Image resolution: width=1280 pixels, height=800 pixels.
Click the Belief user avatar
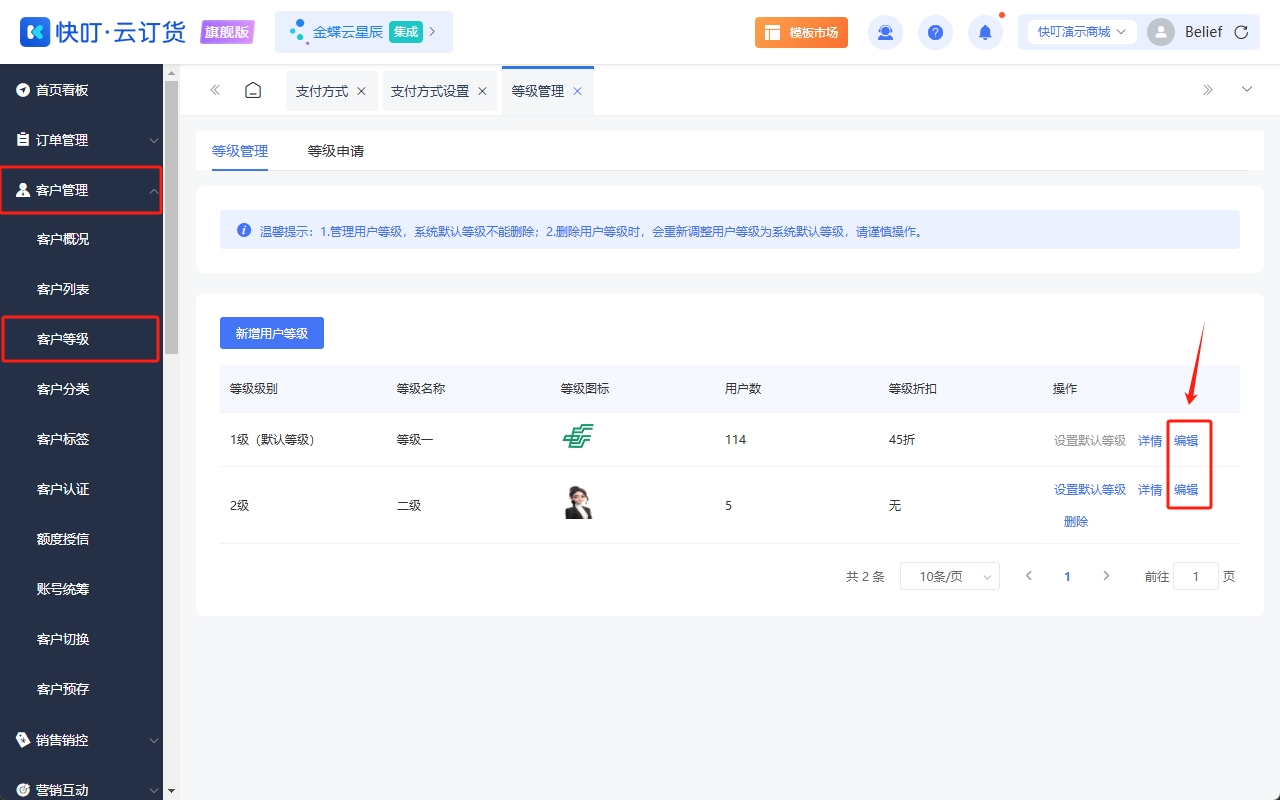click(x=1161, y=32)
